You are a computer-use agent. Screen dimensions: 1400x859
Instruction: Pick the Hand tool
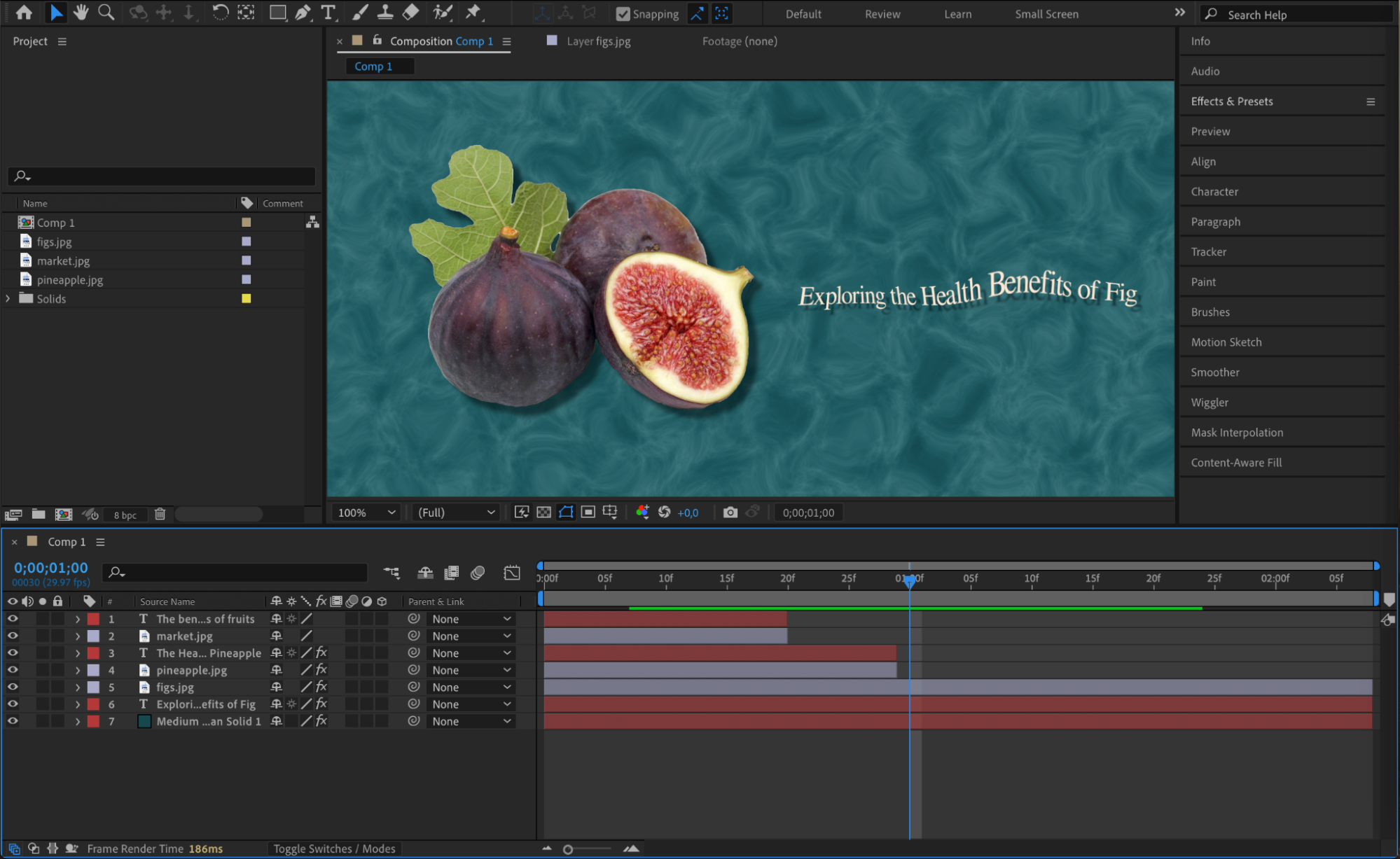coord(81,13)
